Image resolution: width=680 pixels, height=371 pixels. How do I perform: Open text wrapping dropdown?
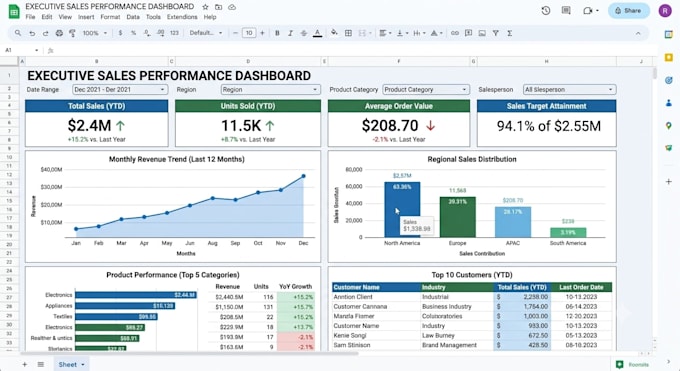tap(418, 33)
